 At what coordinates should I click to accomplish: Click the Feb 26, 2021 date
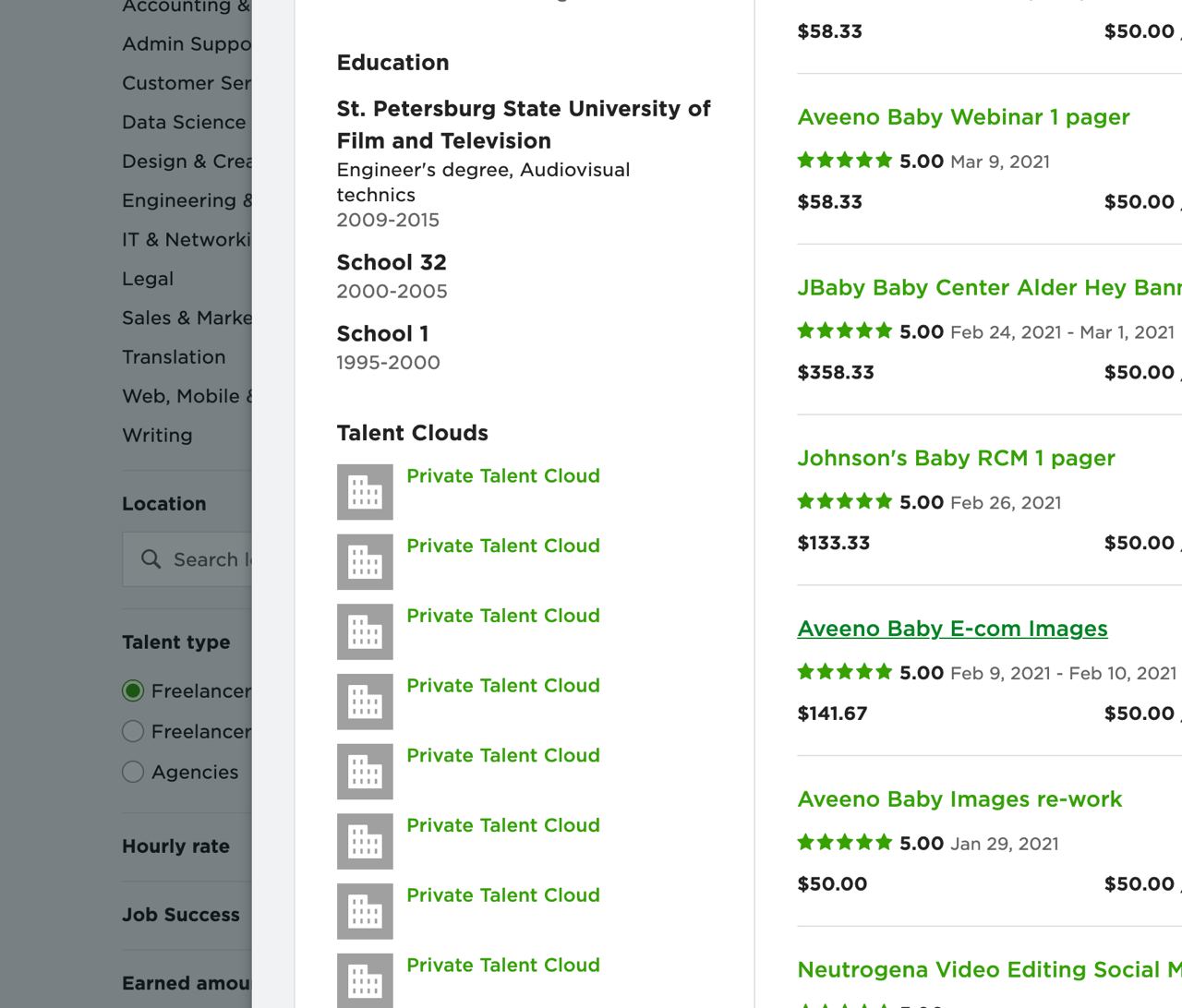pyautogui.click(x=1006, y=503)
